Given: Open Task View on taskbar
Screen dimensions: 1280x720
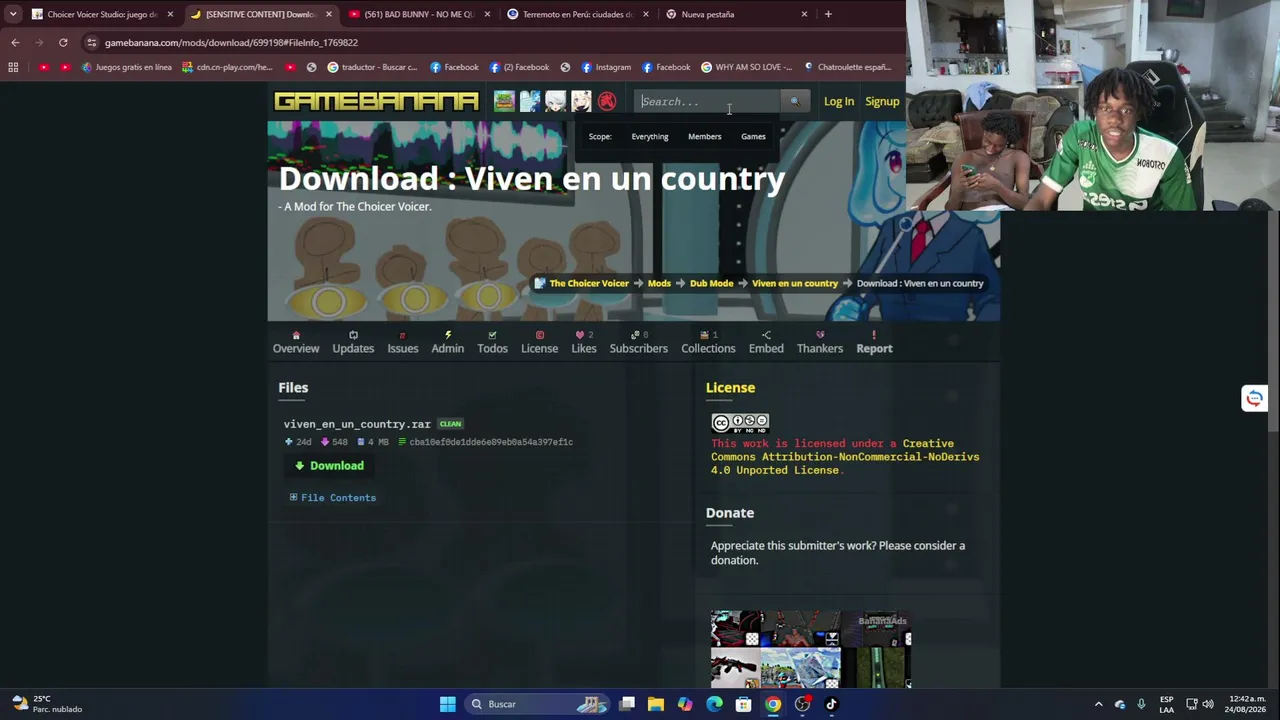Looking at the screenshot, I should click(627, 704).
